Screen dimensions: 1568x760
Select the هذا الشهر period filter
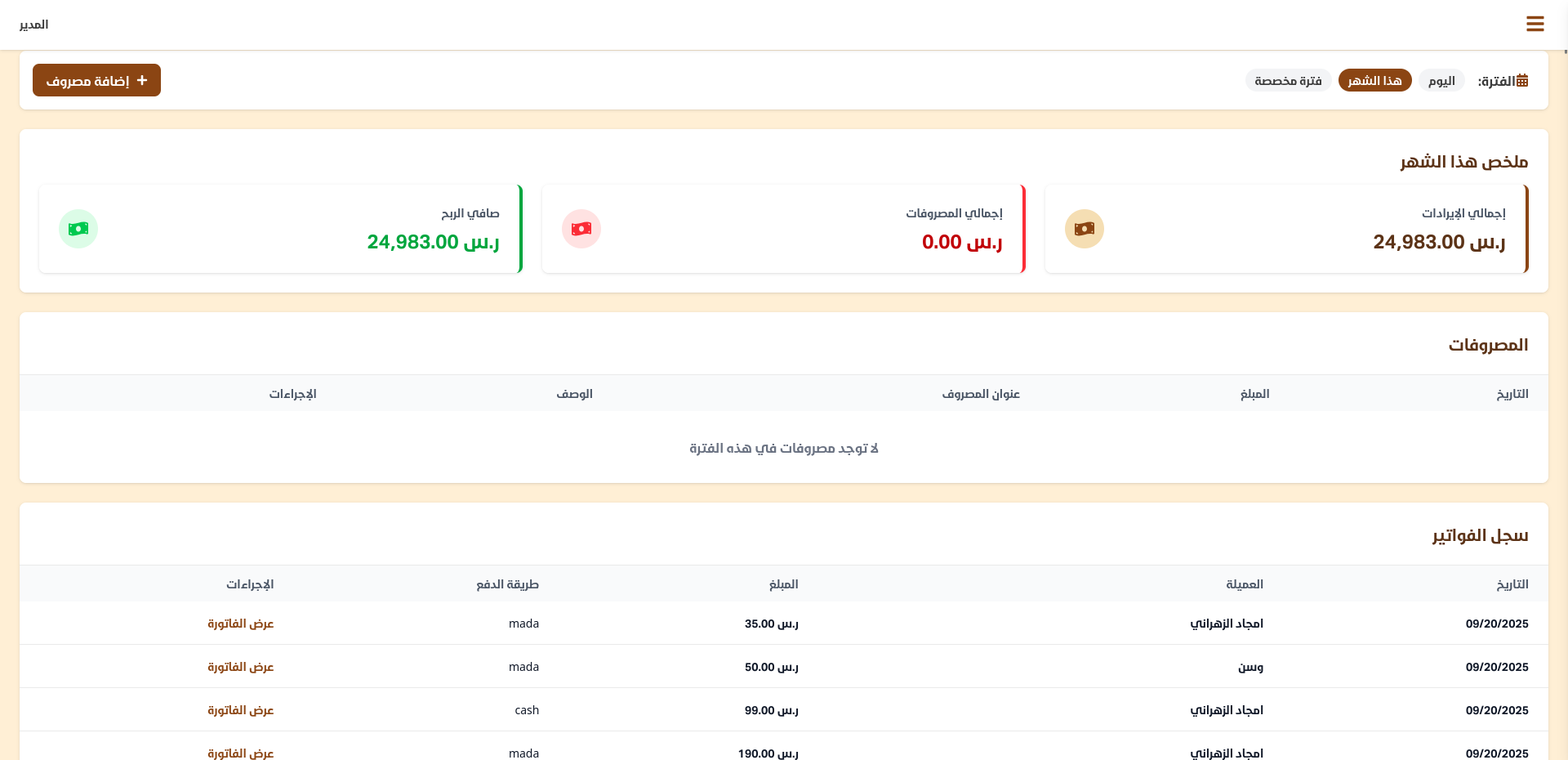[1374, 81]
